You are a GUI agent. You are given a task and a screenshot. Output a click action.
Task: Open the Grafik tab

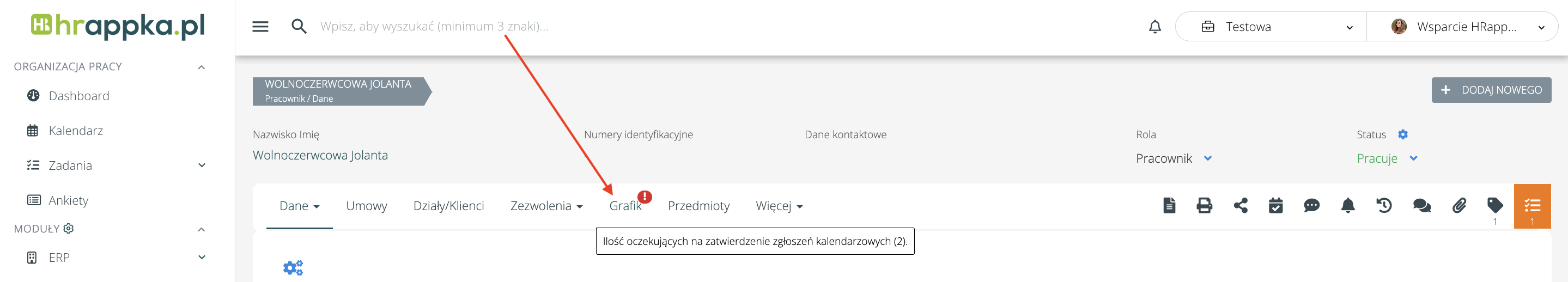tap(625, 206)
